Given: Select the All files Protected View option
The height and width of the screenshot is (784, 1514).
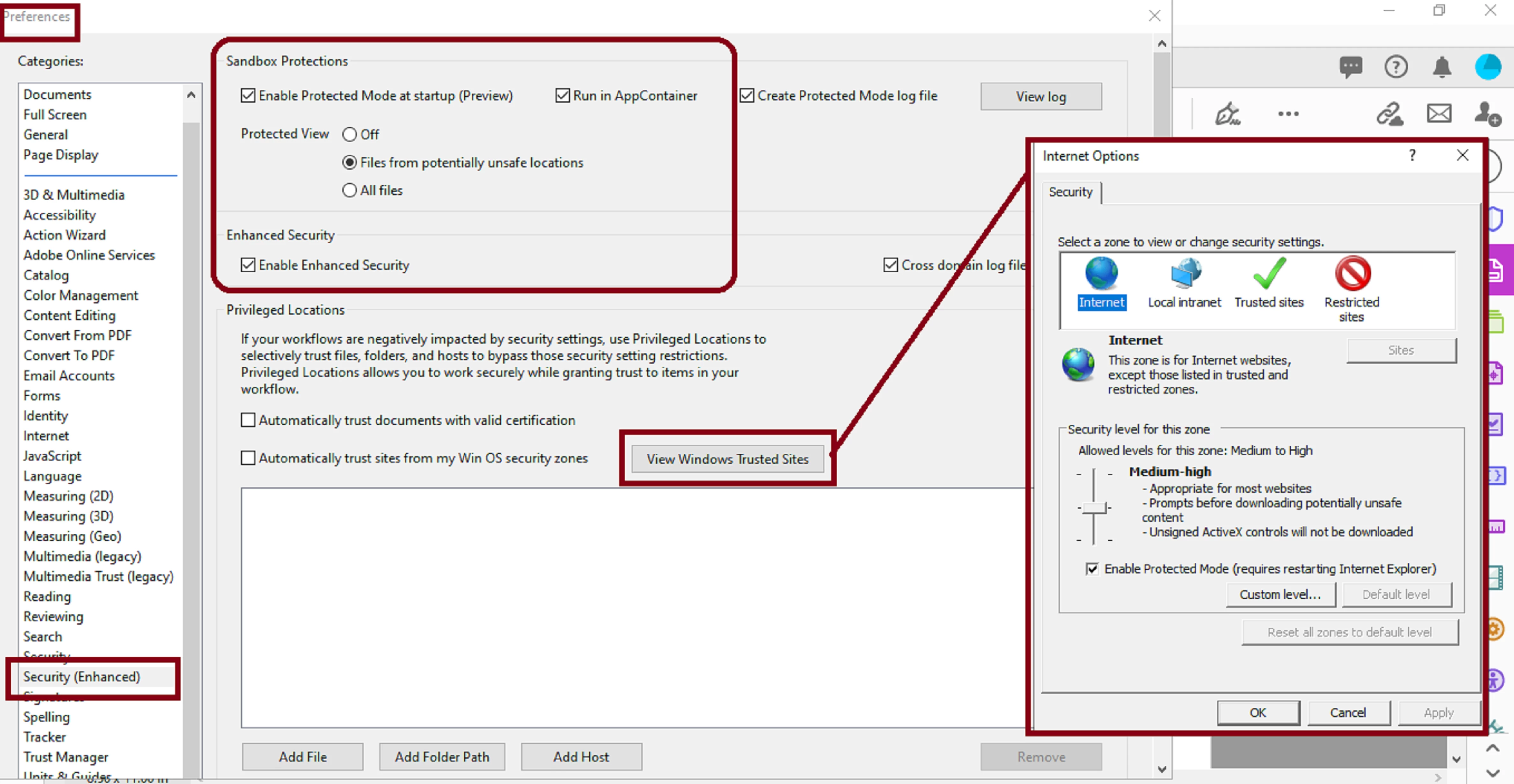Looking at the screenshot, I should (350, 190).
